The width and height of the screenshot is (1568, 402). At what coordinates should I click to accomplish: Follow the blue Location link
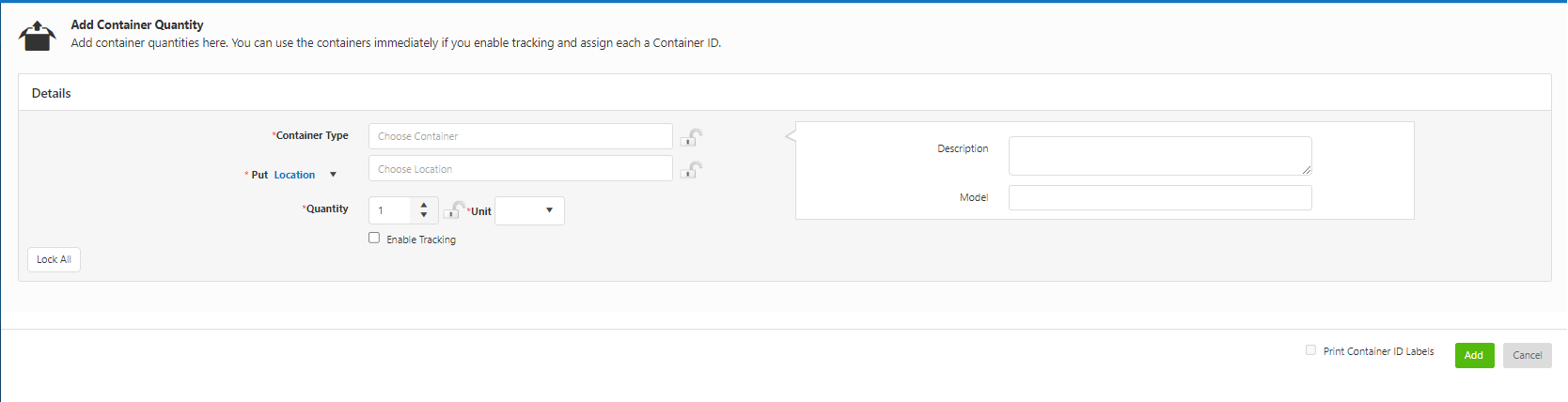294,175
